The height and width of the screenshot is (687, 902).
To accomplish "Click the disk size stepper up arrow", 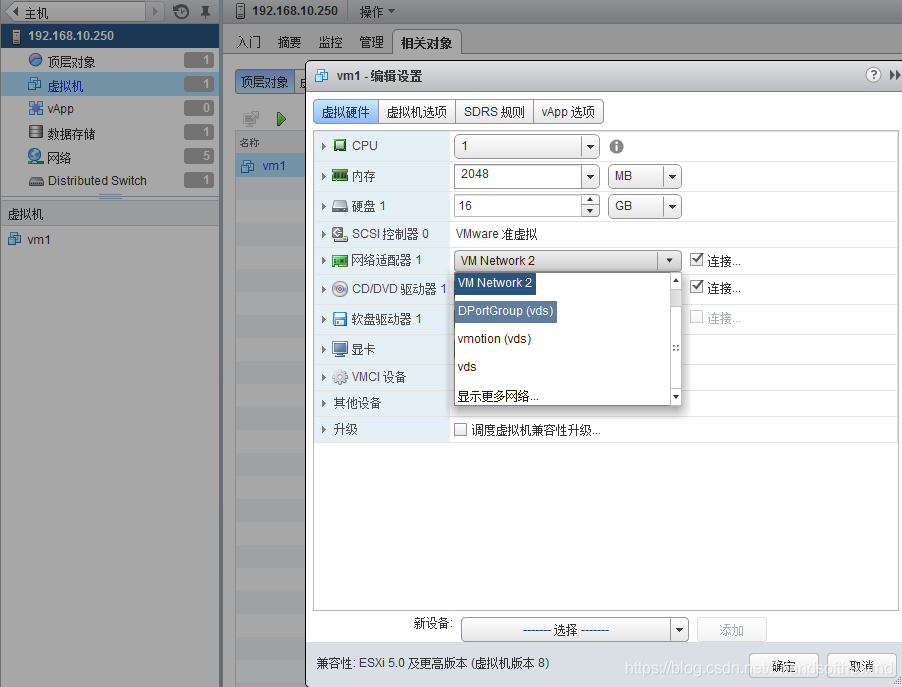I will (590, 200).
